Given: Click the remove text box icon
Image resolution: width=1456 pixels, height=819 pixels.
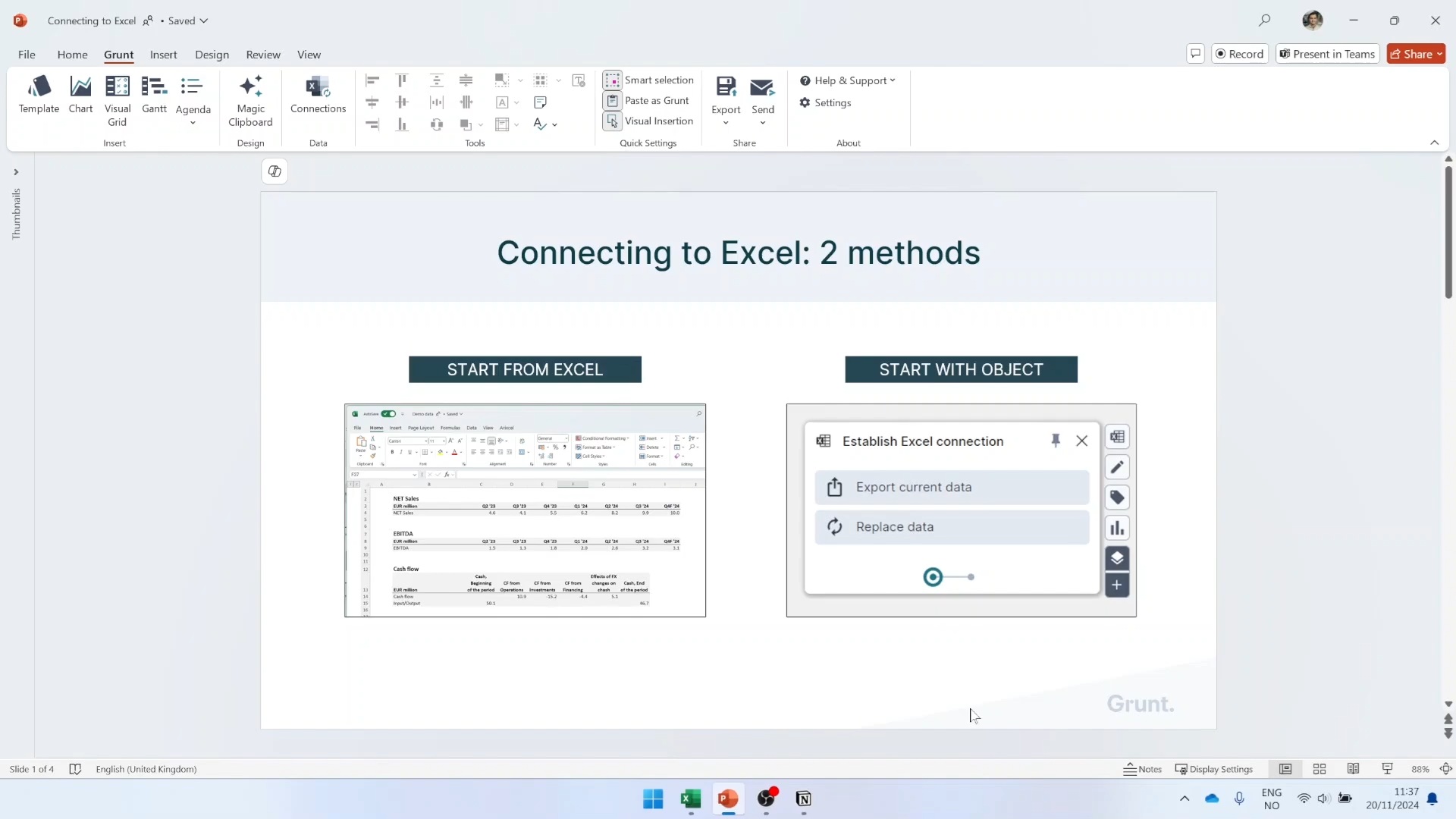Looking at the screenshot, I should (x=579, y=80).
